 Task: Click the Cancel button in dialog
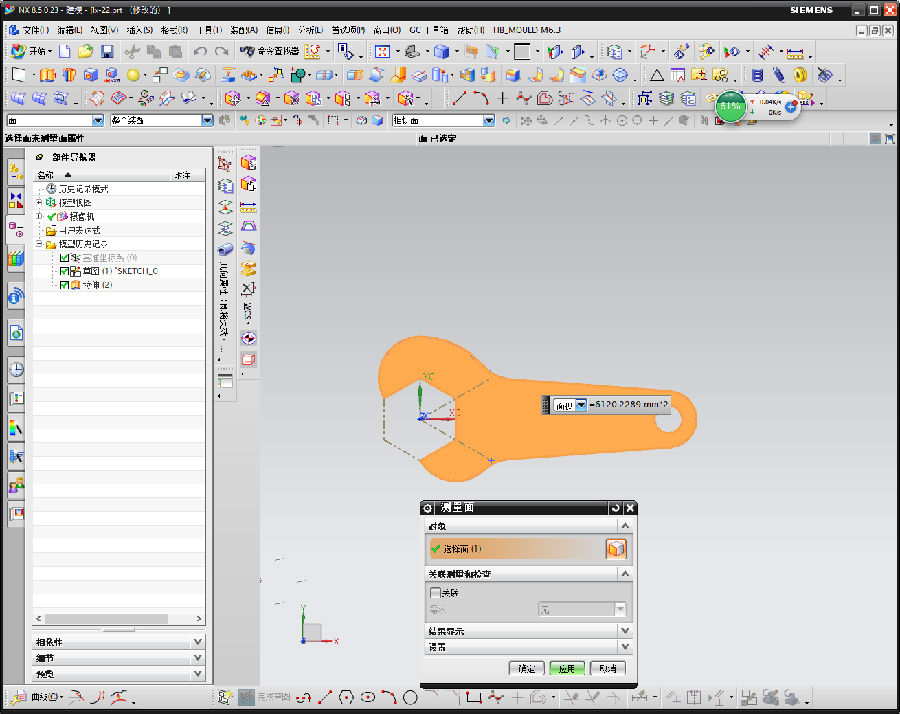[607, 668]
